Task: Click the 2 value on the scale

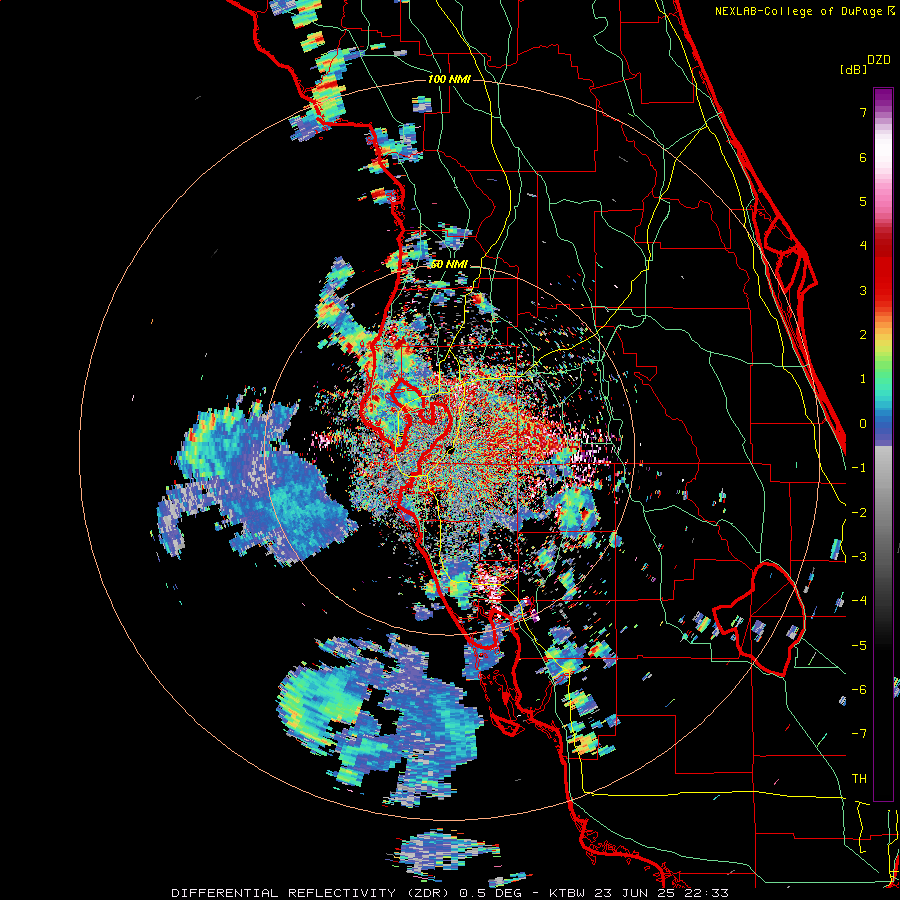Action: pyautogui.click(x=863, y=335)
